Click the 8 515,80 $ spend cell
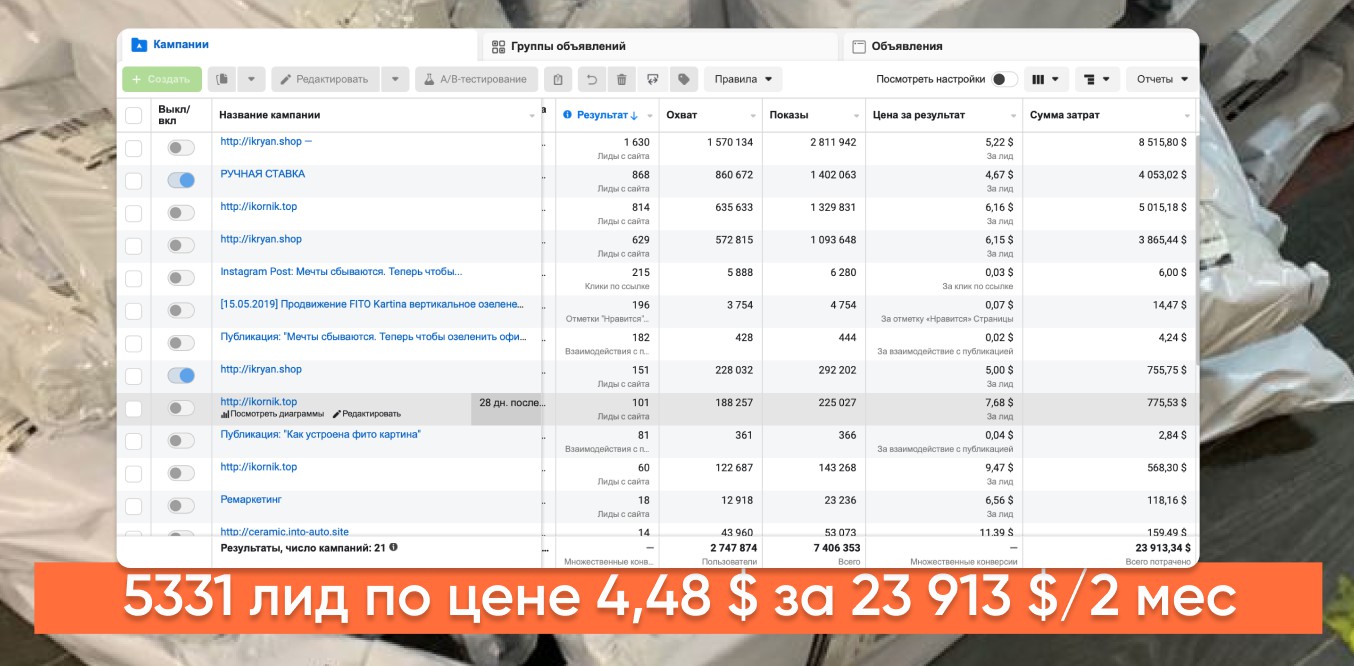The height and width of the screenshot is (666, 1354). (x=1162, y=143)
